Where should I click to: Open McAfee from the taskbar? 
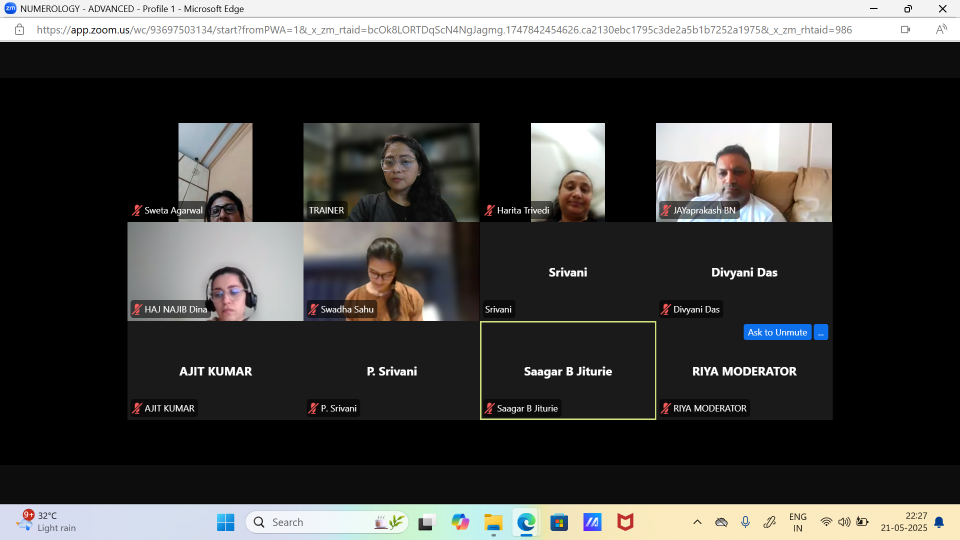click(x=625, y=522)
